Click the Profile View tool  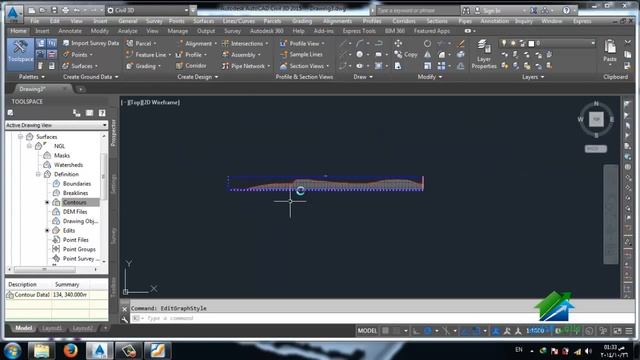(302, 43)
